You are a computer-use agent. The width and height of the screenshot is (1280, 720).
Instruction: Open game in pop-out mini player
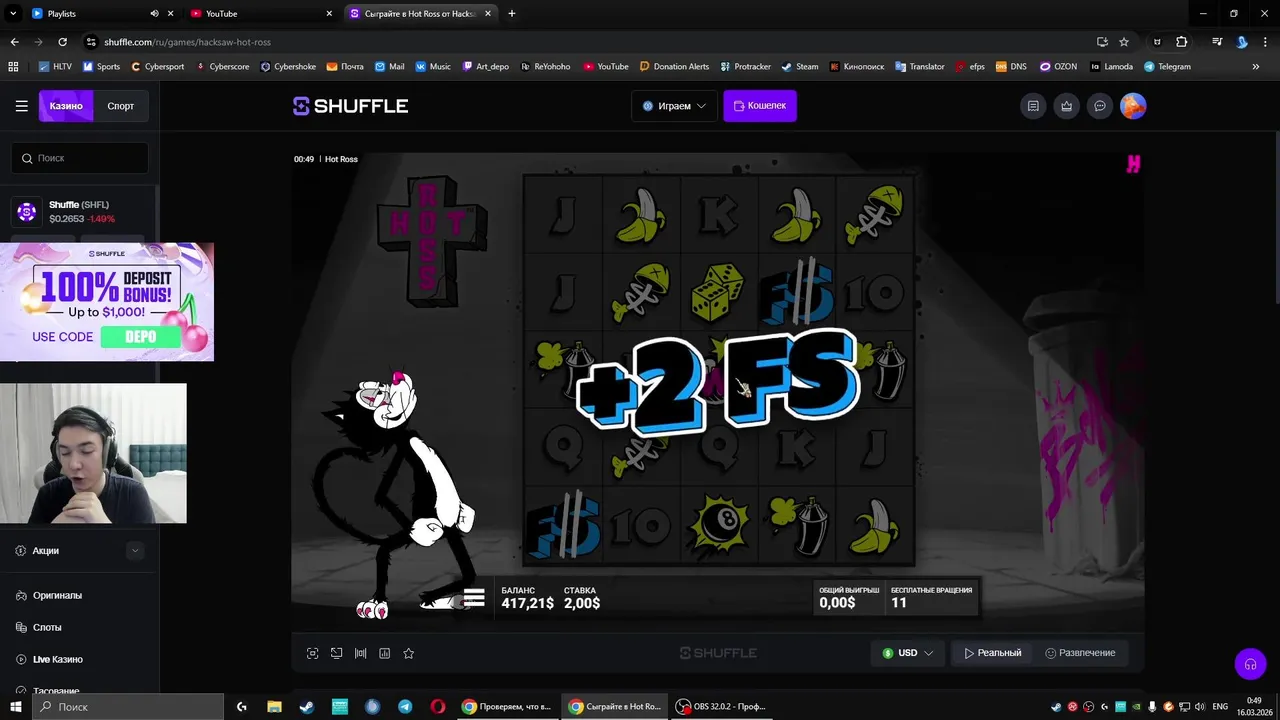337,653
